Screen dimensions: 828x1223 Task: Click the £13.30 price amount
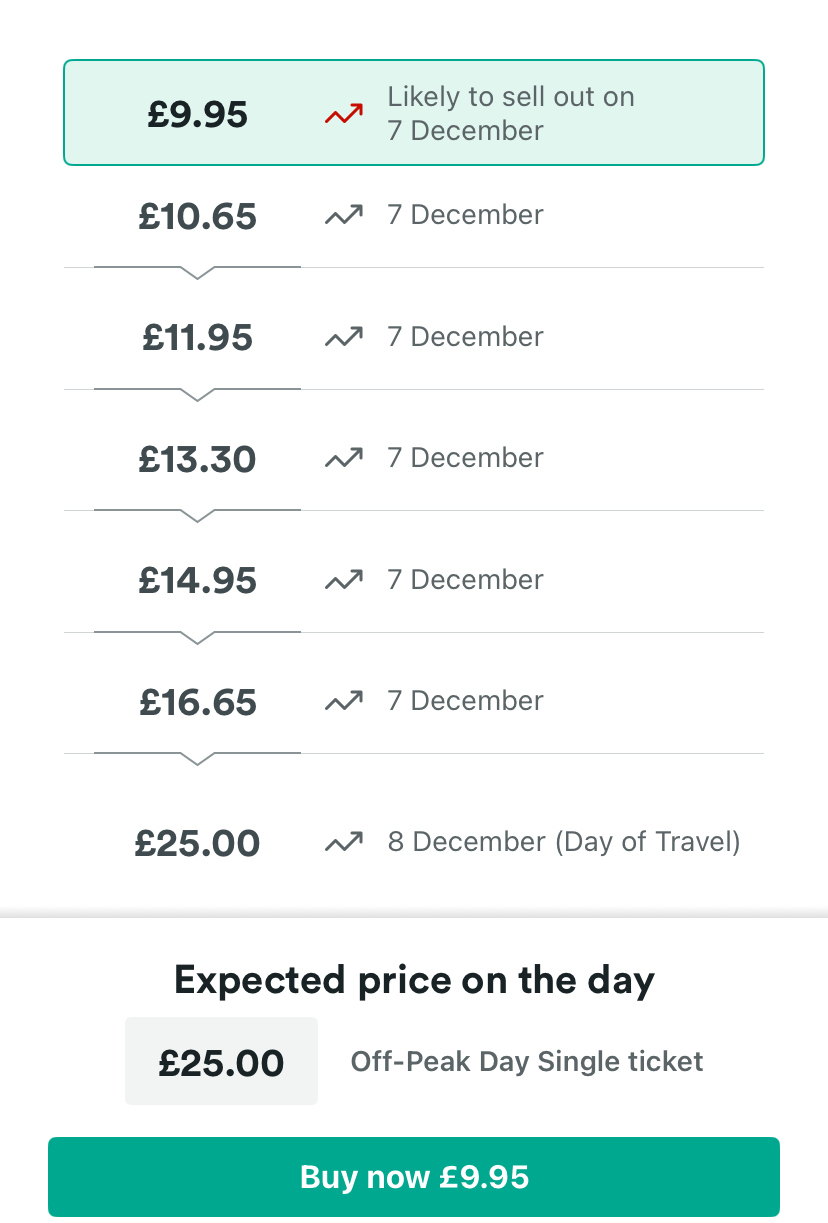click(x=198, y=459)
